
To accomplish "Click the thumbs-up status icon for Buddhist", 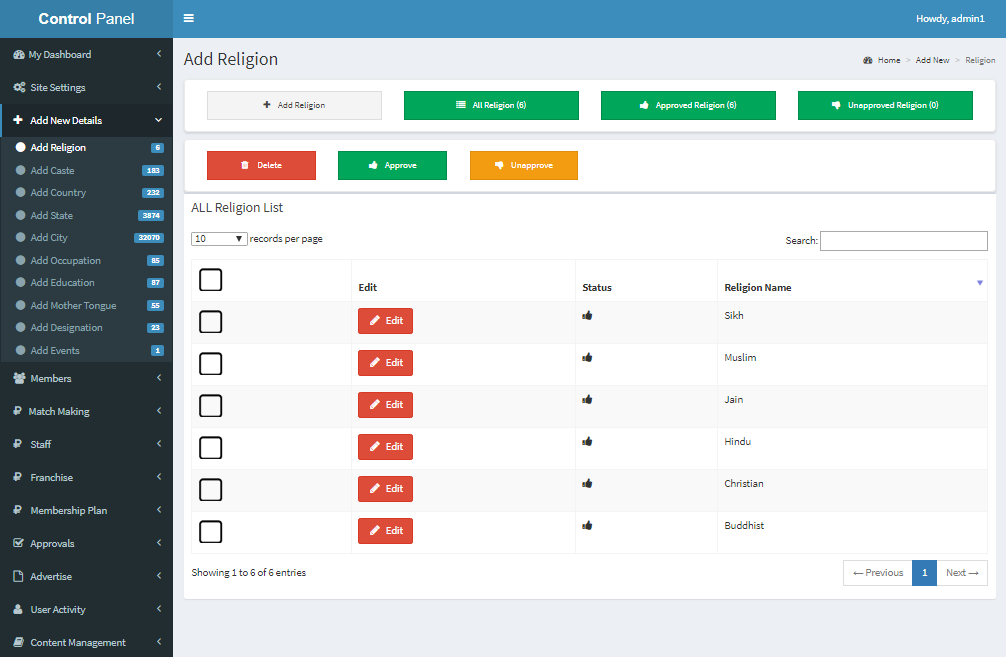I will [587, 525].
